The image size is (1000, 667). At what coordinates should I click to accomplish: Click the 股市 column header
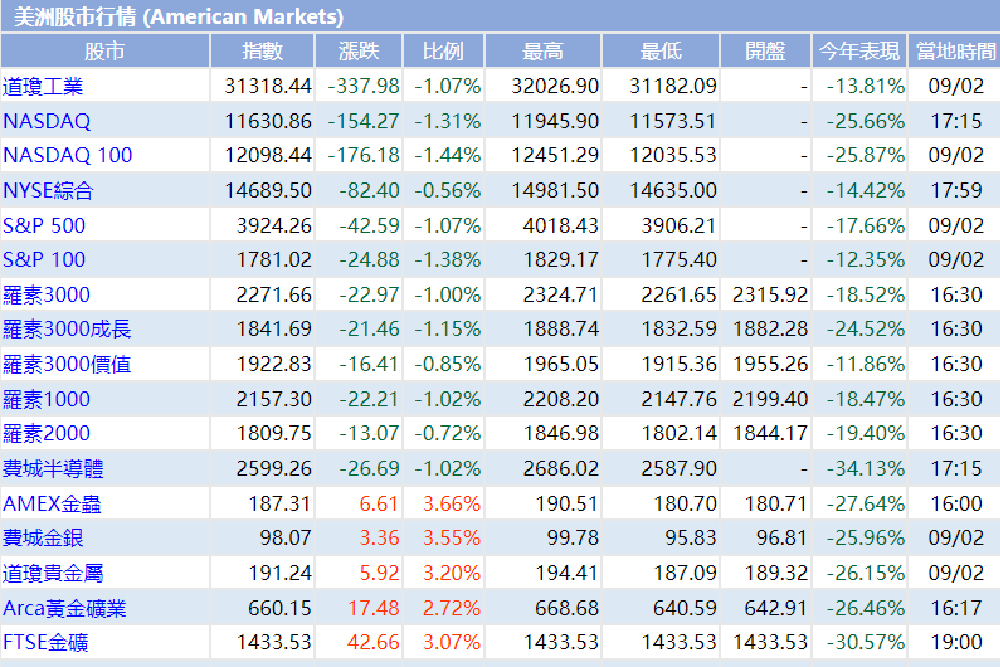(x=105, y=51)
